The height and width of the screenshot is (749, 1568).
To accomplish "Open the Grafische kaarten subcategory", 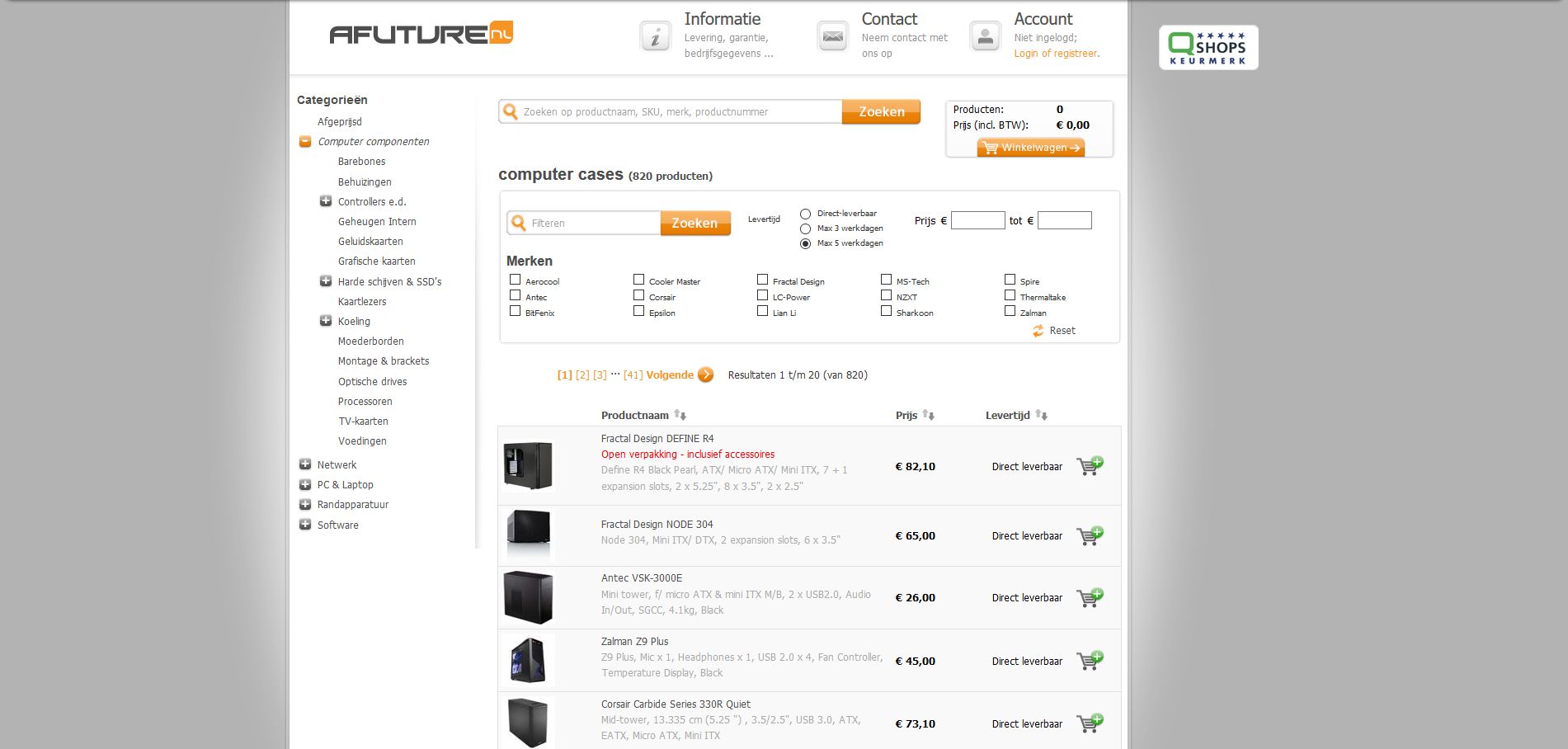I will (x=376, y=261).
